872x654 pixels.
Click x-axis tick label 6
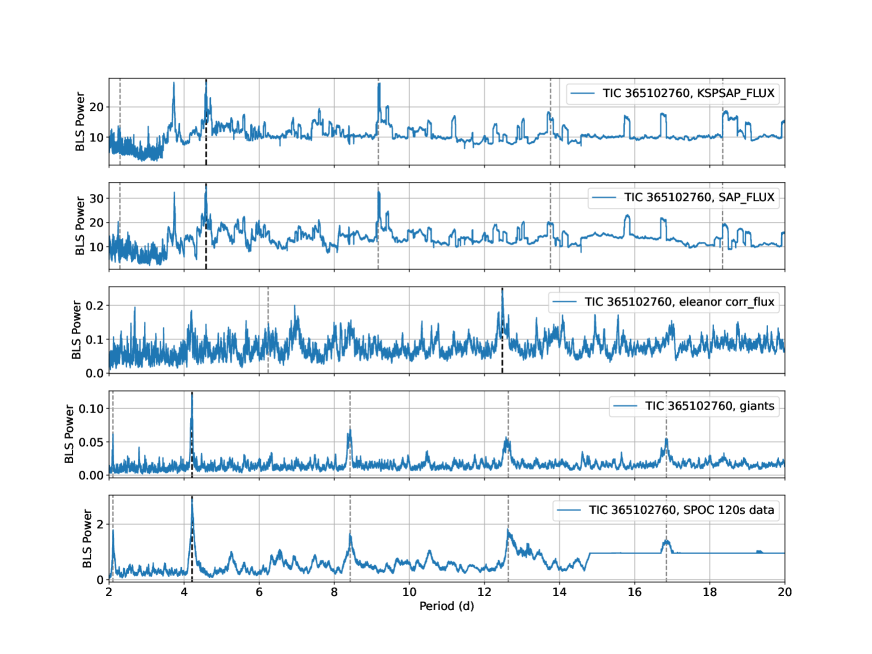[259, 592]
